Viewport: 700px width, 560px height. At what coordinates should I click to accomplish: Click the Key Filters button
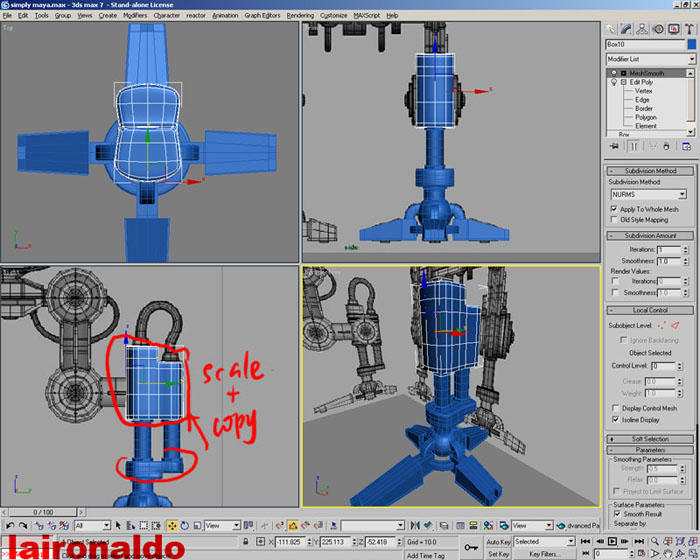(547, 553)
